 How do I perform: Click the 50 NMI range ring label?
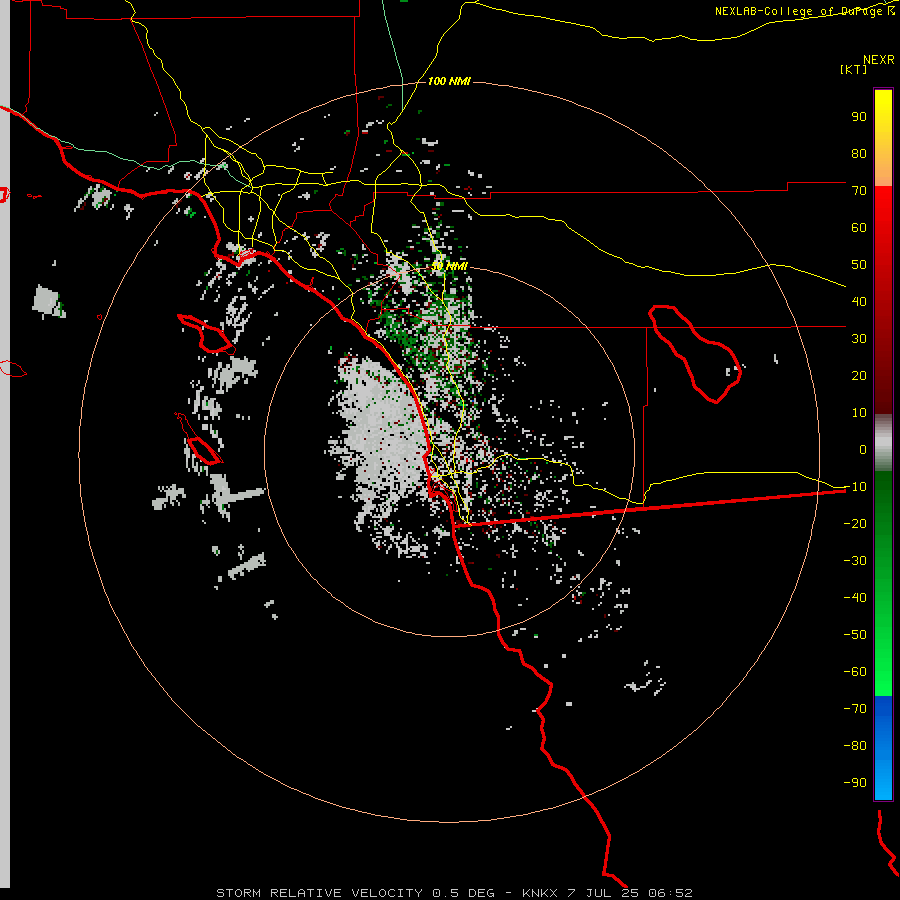449,266
